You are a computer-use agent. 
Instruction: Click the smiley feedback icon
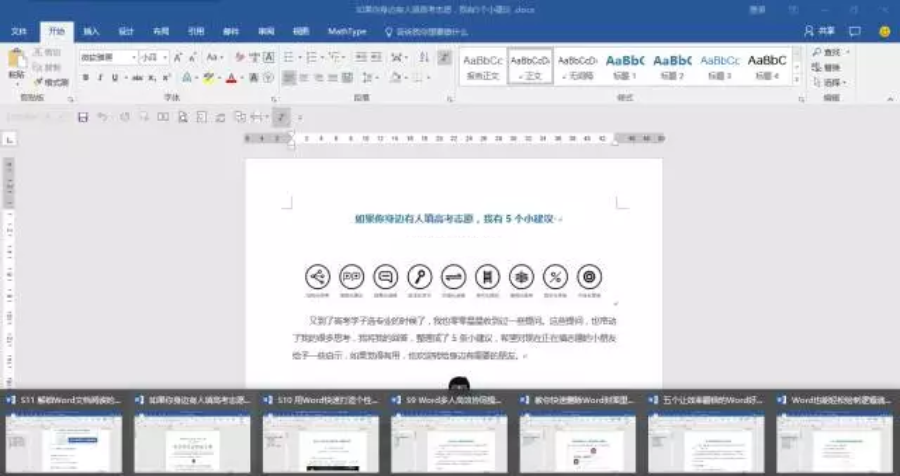[x=885, y=32]
